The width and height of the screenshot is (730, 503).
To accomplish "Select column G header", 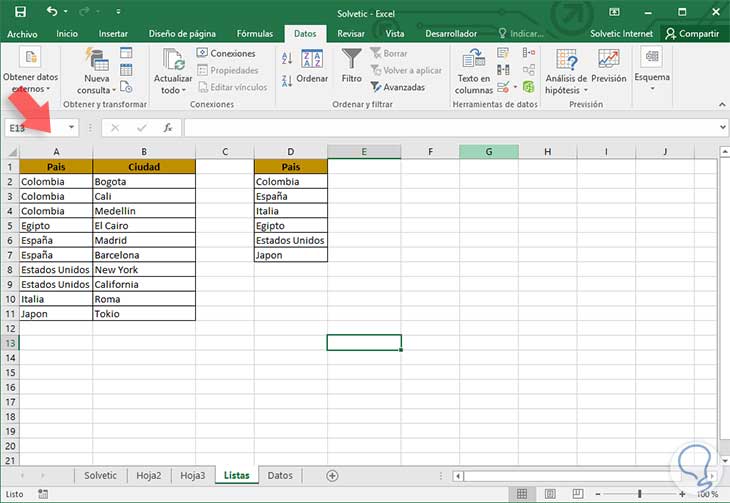I will point(488,151).
